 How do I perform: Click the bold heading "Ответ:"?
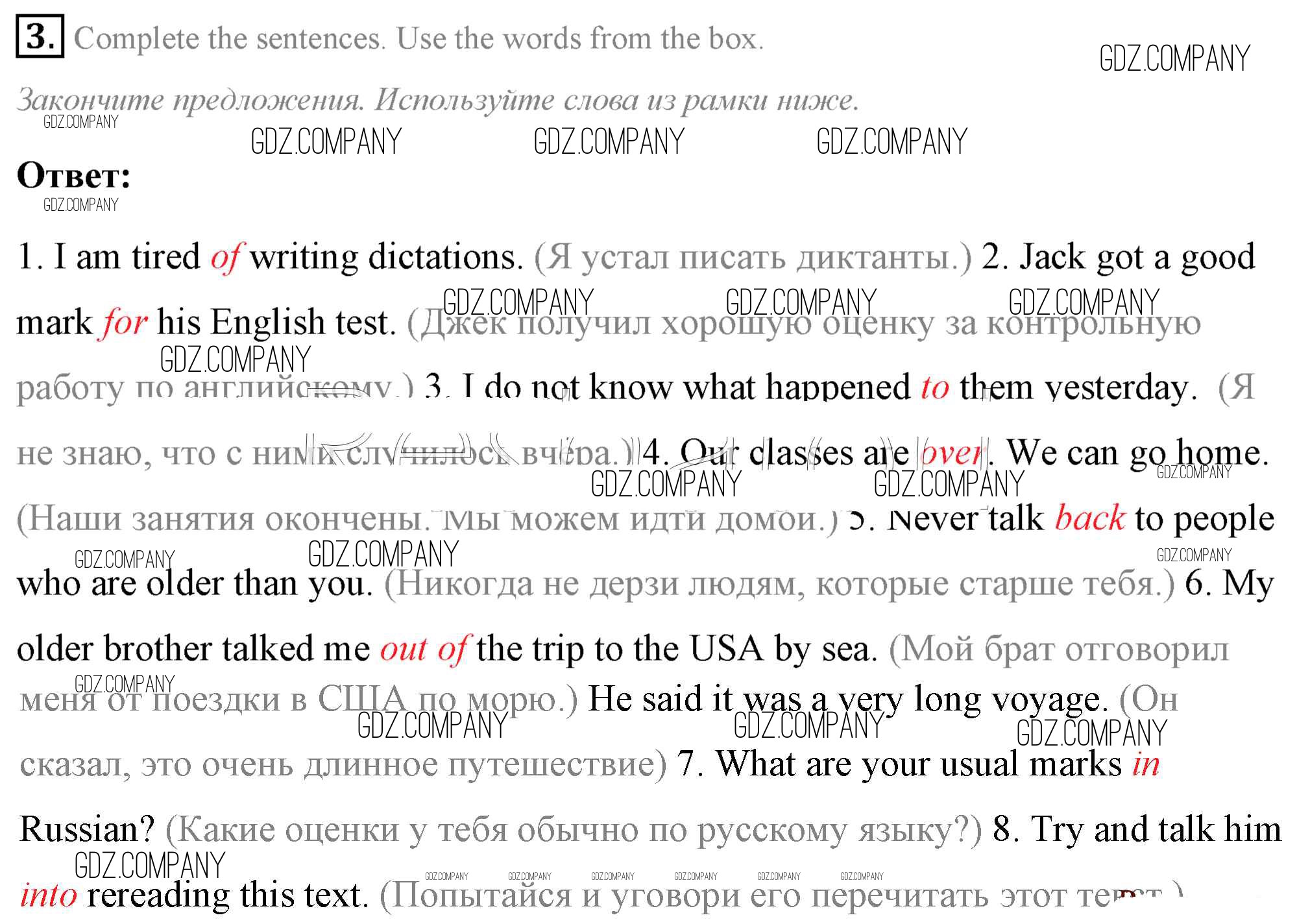coord(73,175)
